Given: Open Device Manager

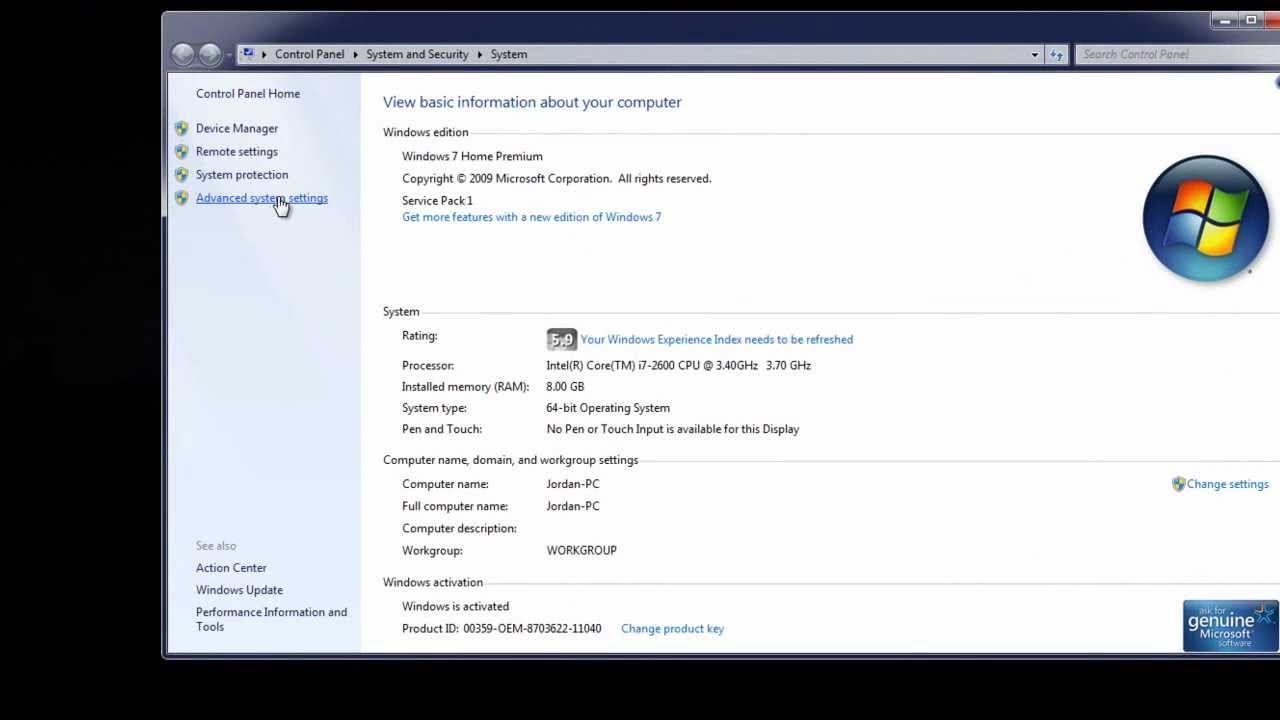Looking at the screenshot, I should (x=237, y=128).
